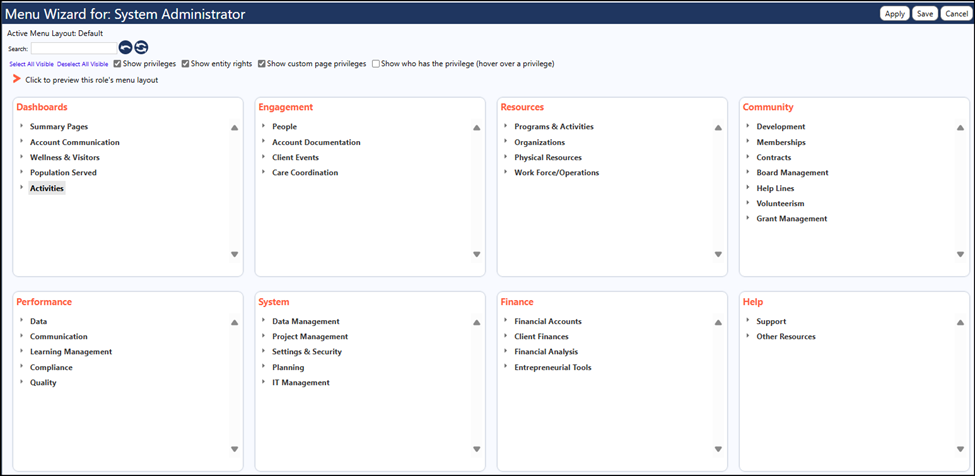Select Financial Analysis item
The height and width of the screenshot is (476, 975).
coord(546,352)
